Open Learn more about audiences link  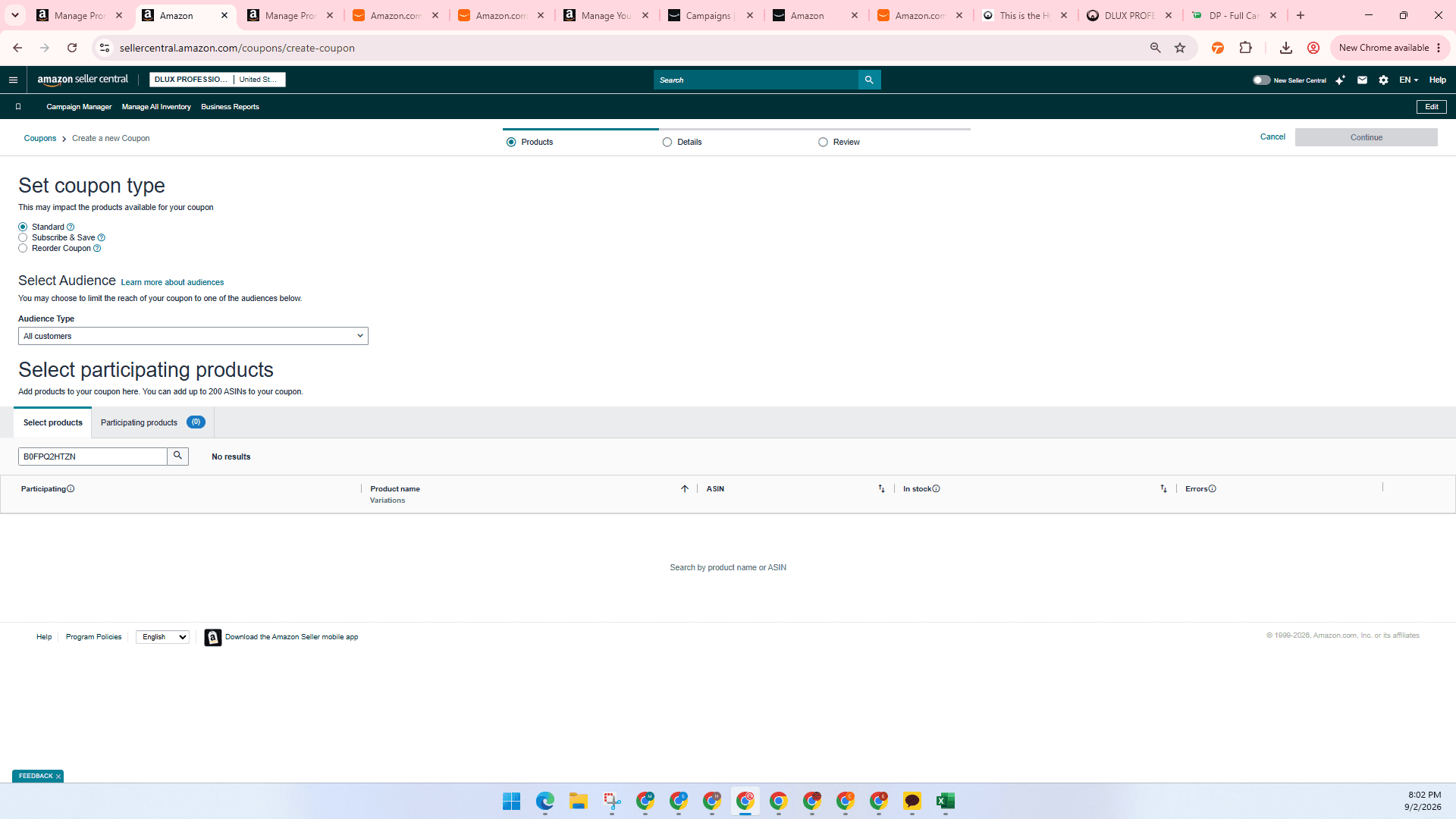point(172,282)
